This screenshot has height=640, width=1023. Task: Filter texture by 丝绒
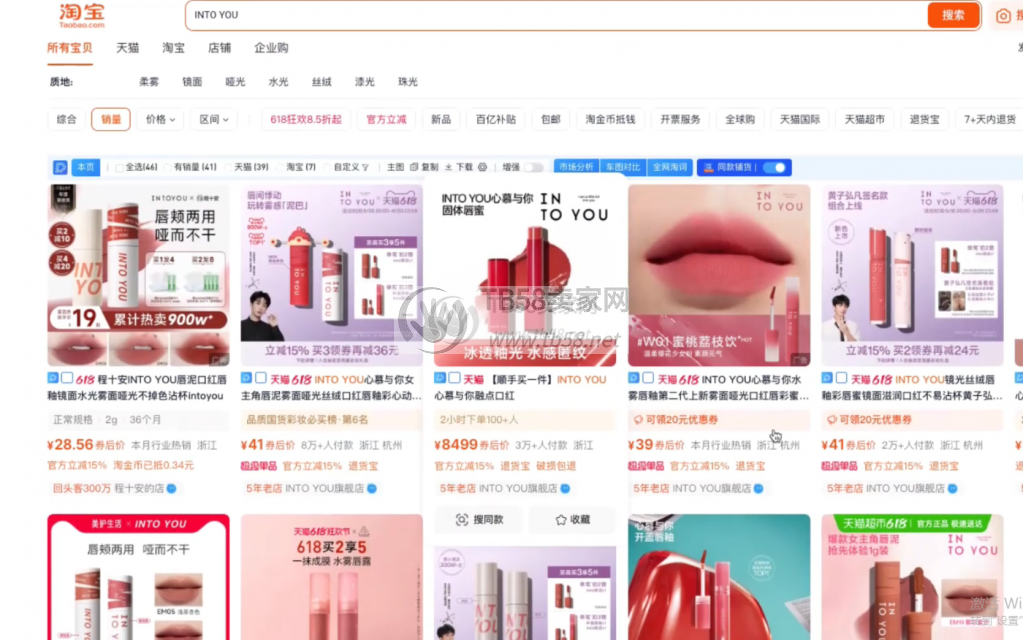[x=322, y=82]
